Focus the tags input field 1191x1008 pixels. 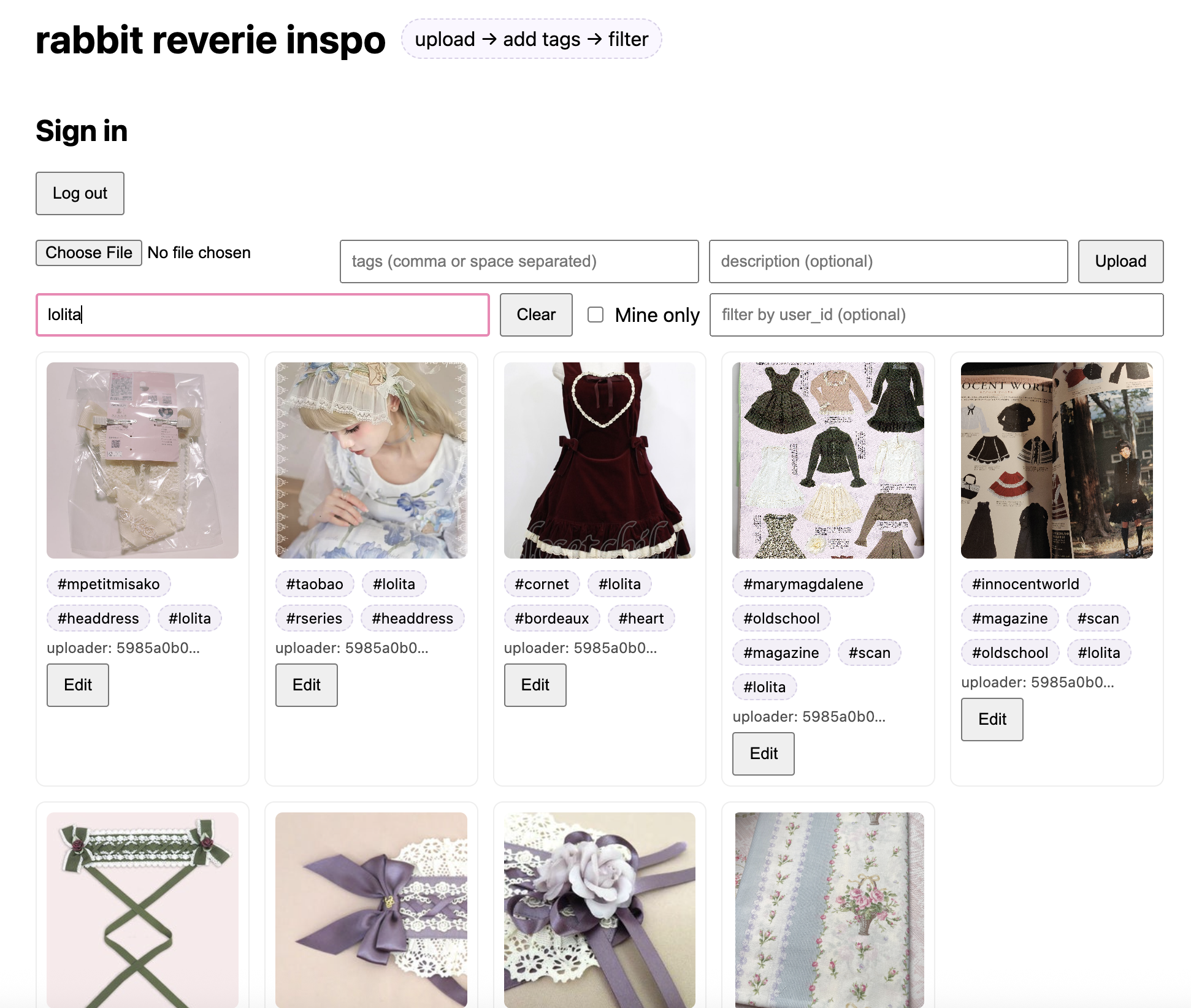tap(519, 261)
